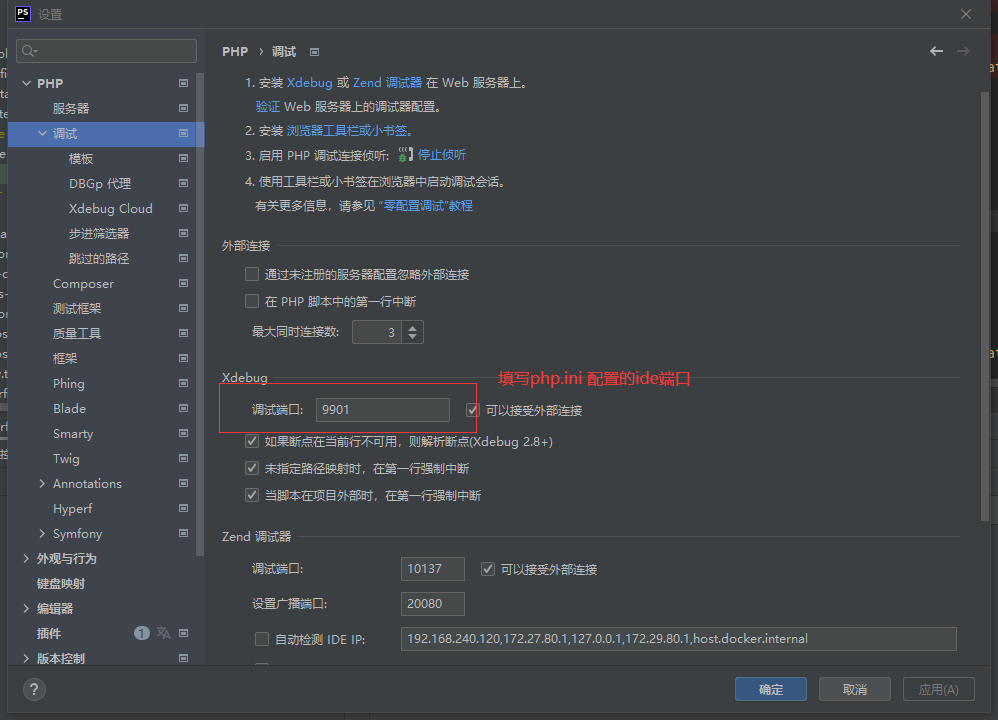Open the Zend 调试器 link
Viewport: 998px width, 720px height.
click(387, 83)
